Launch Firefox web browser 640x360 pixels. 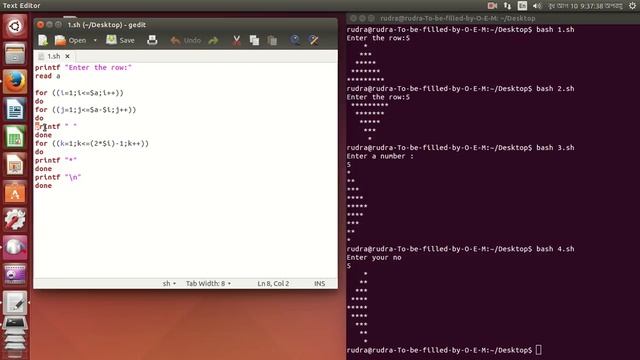(15, 81)
